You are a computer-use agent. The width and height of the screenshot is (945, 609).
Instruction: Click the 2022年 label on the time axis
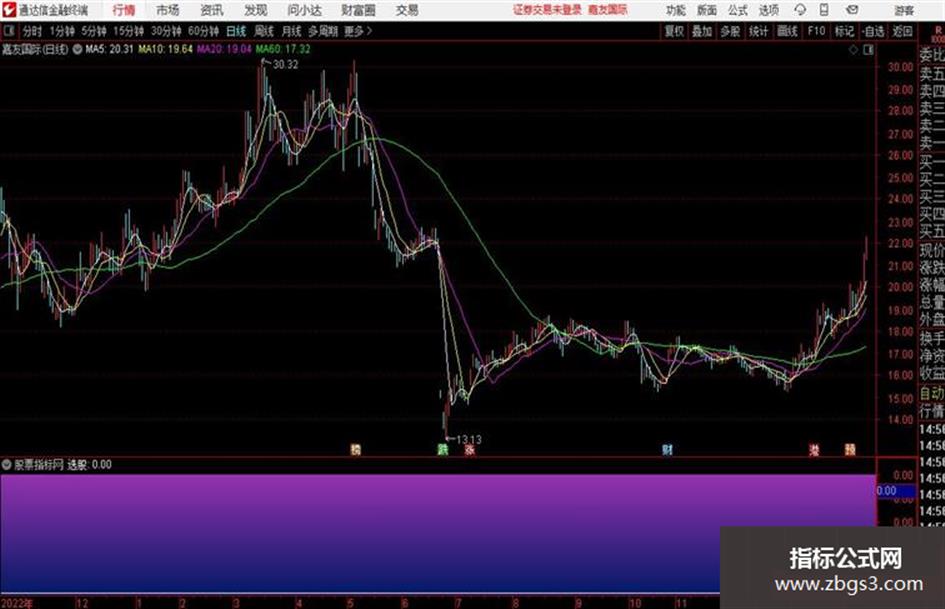[x=17, y=603]
